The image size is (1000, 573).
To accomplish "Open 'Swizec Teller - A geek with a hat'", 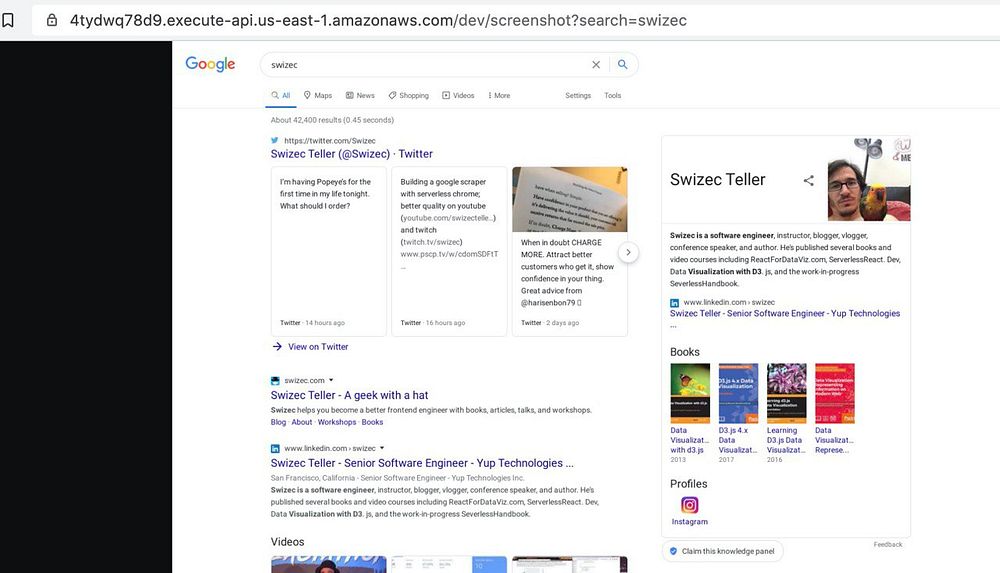I will coord(349,395).
